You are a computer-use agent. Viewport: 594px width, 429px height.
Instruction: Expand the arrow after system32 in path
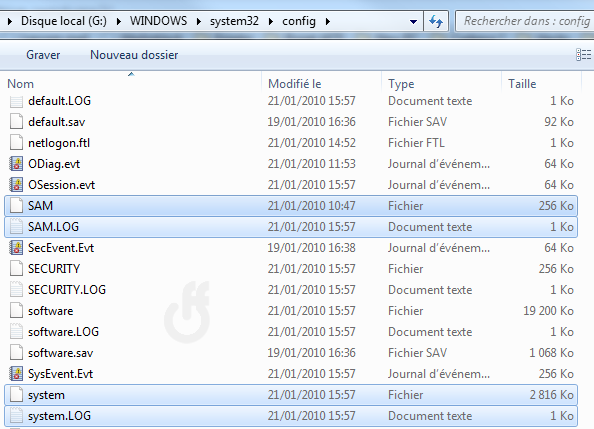tap(270, 21)
